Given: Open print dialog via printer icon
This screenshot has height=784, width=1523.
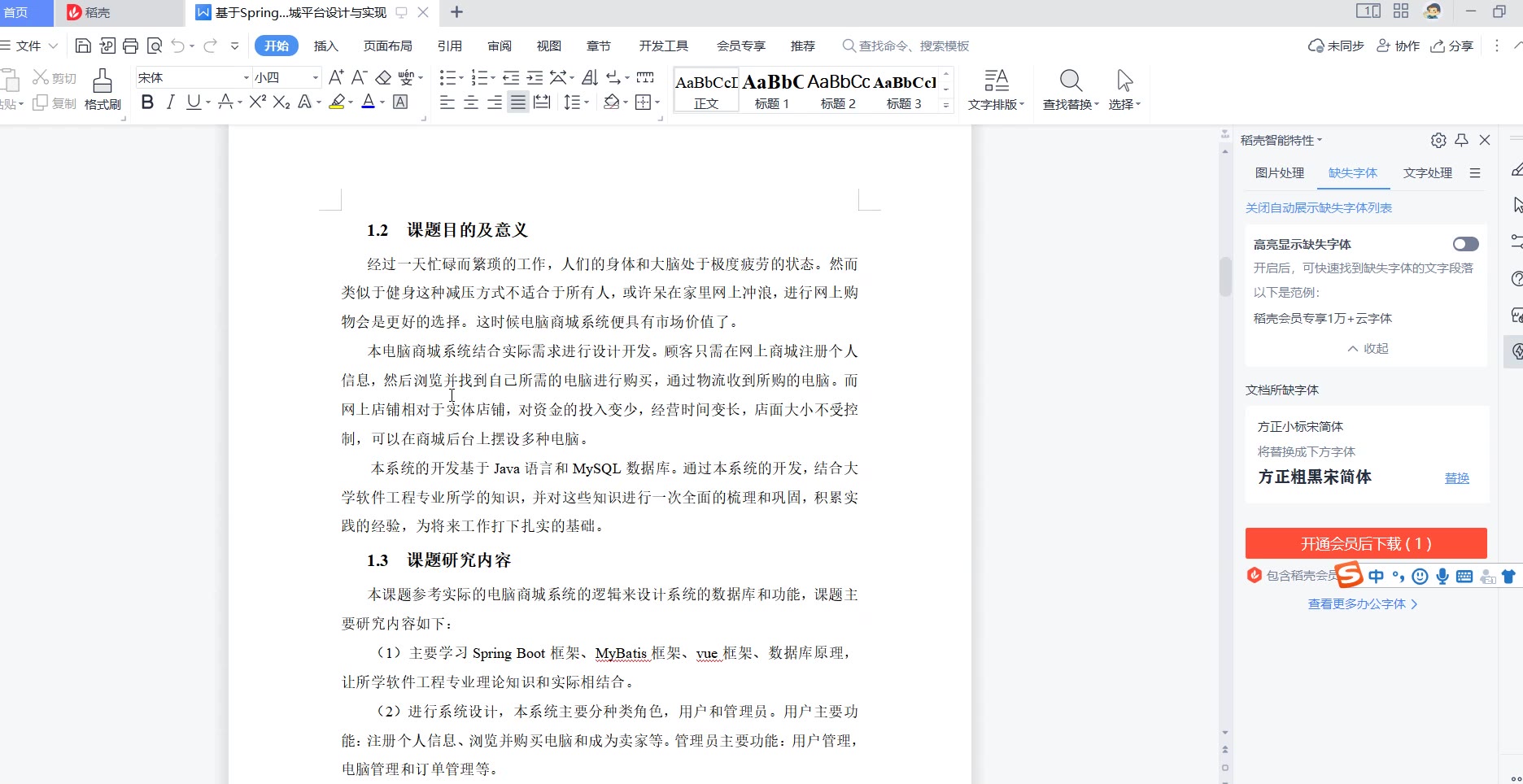Looking at the screenshot, I should tap(130, 46).
